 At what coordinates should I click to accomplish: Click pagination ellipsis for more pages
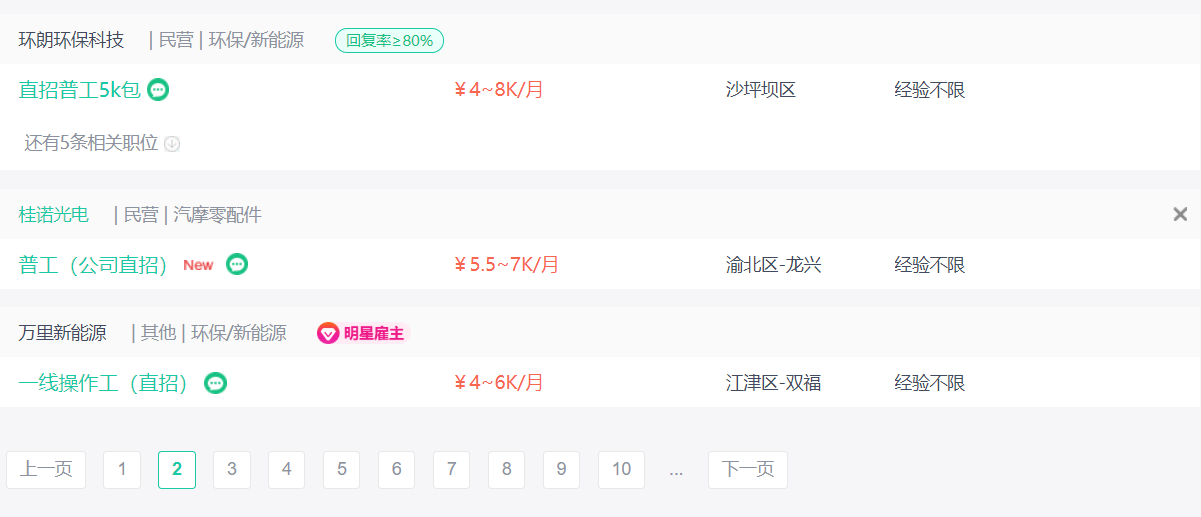[x=676, y=470]
